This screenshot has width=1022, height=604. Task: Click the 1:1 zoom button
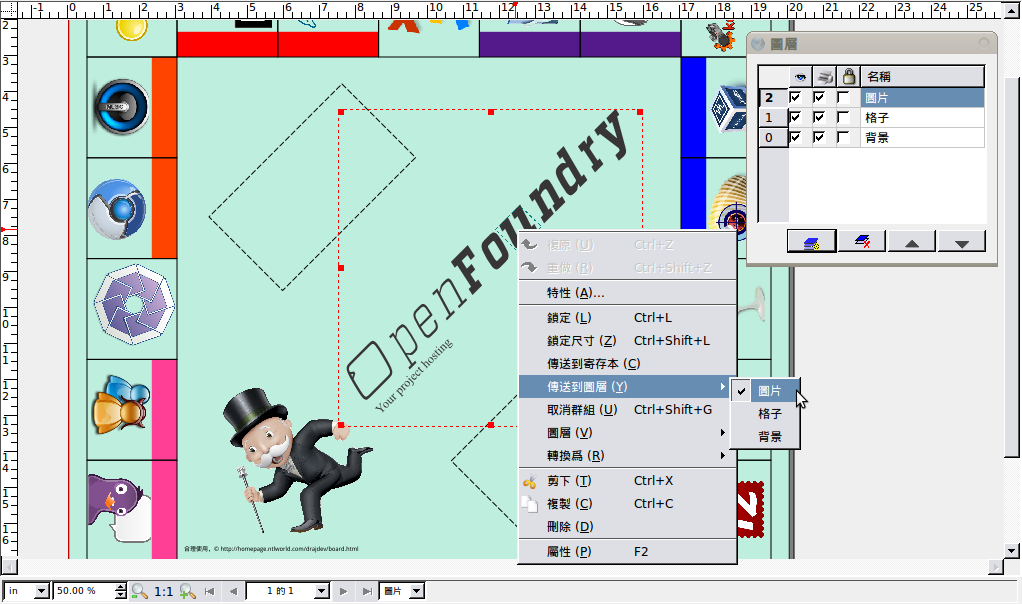click(x=163, y=591)
